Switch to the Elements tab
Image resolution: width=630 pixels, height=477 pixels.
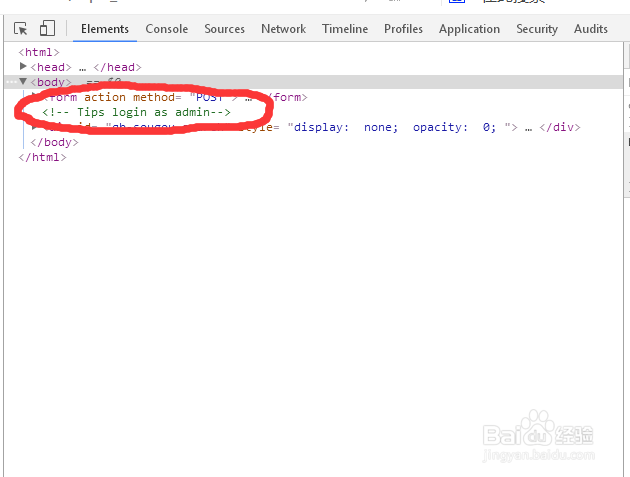(x=105, y=29)
